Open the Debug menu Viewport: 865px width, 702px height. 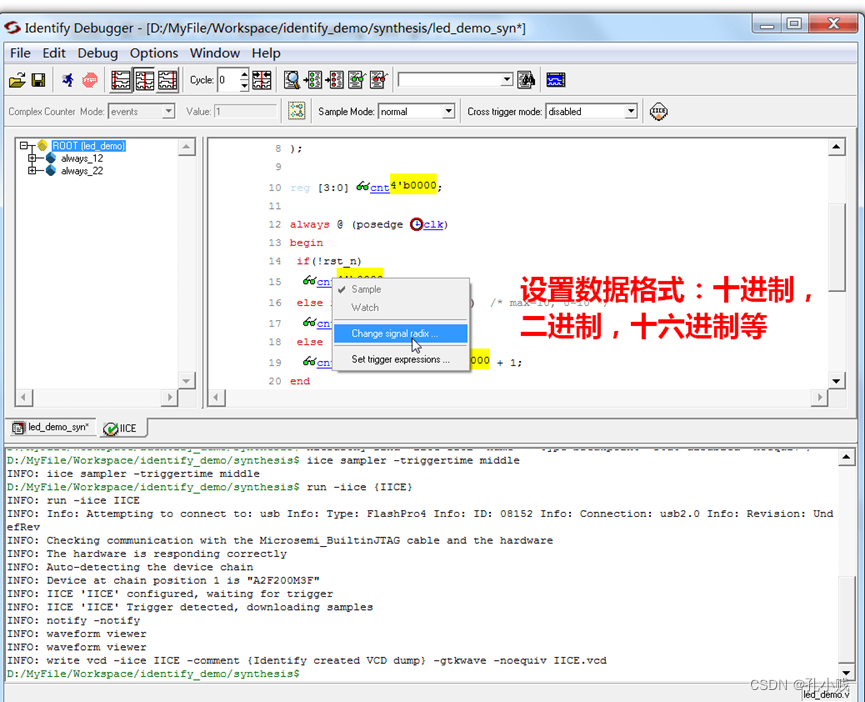tap(97, 53)
